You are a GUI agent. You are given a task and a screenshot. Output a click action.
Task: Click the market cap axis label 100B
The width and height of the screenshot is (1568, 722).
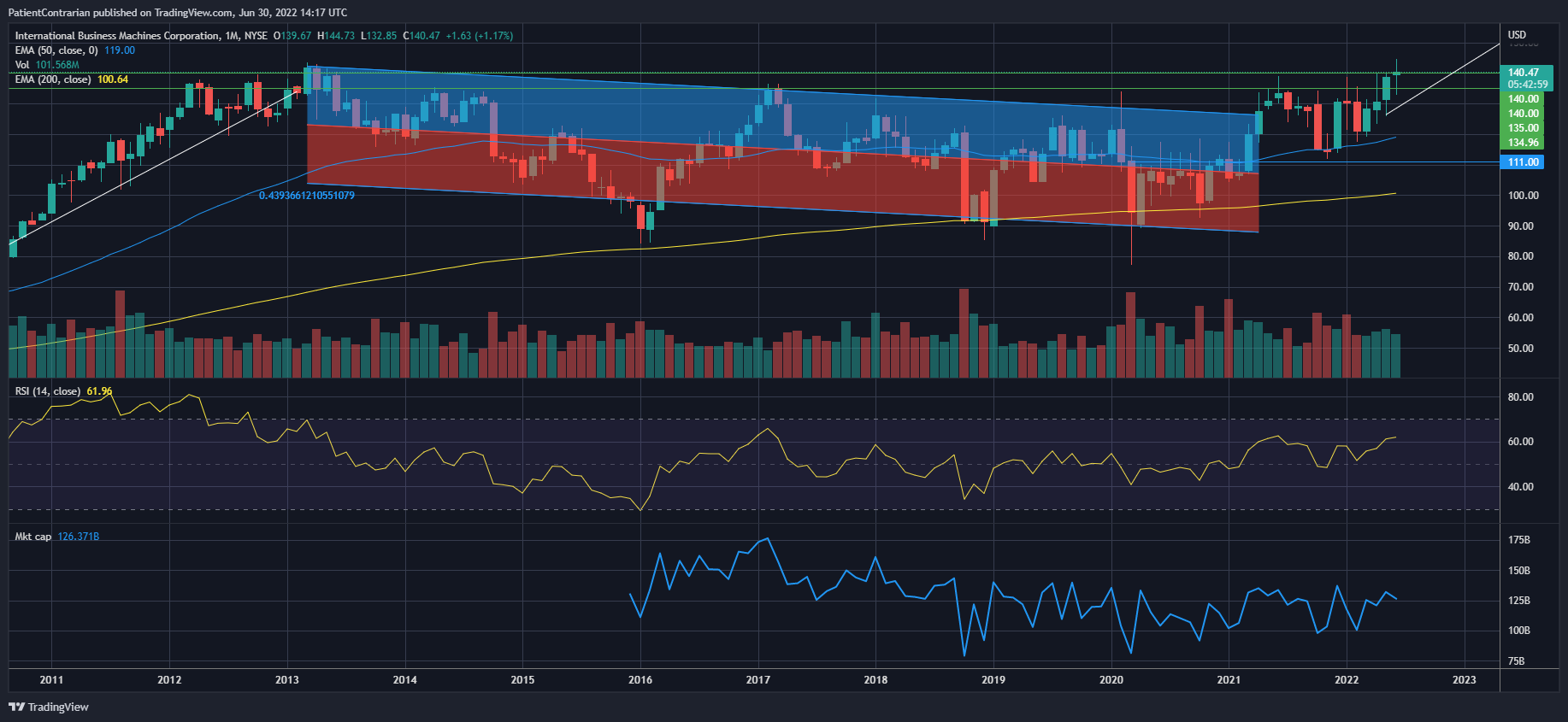click(x=1519, y=631)
